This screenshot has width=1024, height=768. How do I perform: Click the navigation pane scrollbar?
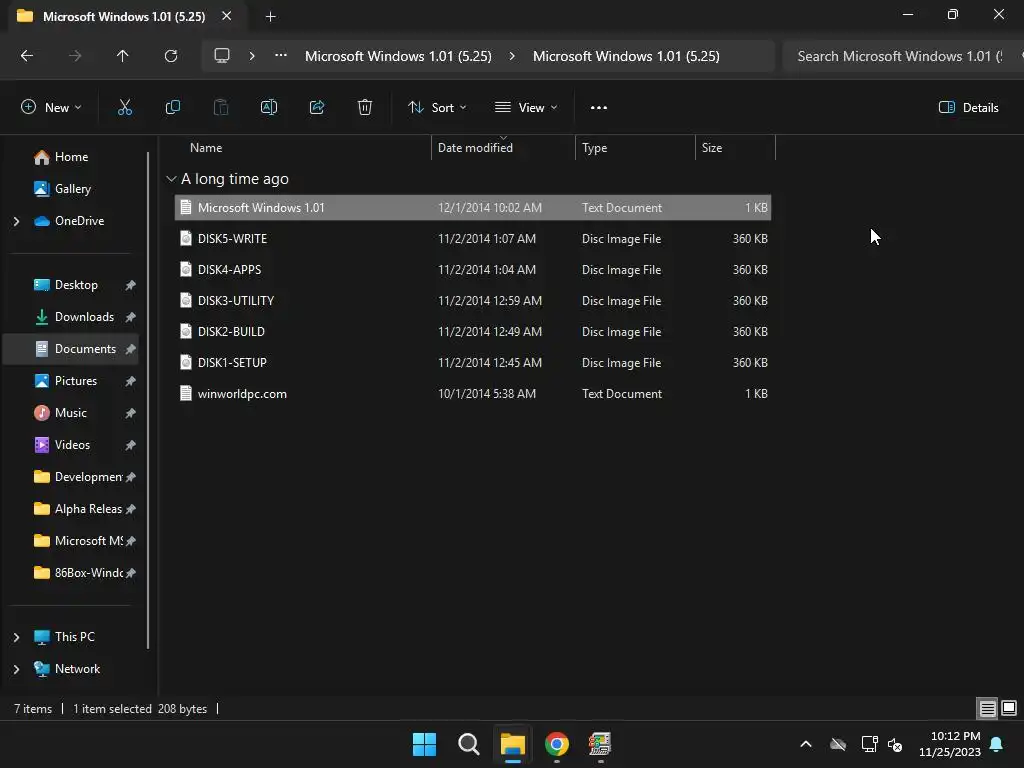click(148, 400)
